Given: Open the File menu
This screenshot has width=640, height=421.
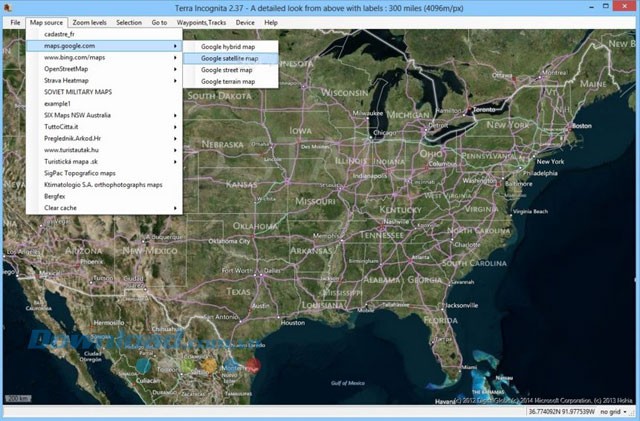Looking at the screenshot, I should point(15,21).
